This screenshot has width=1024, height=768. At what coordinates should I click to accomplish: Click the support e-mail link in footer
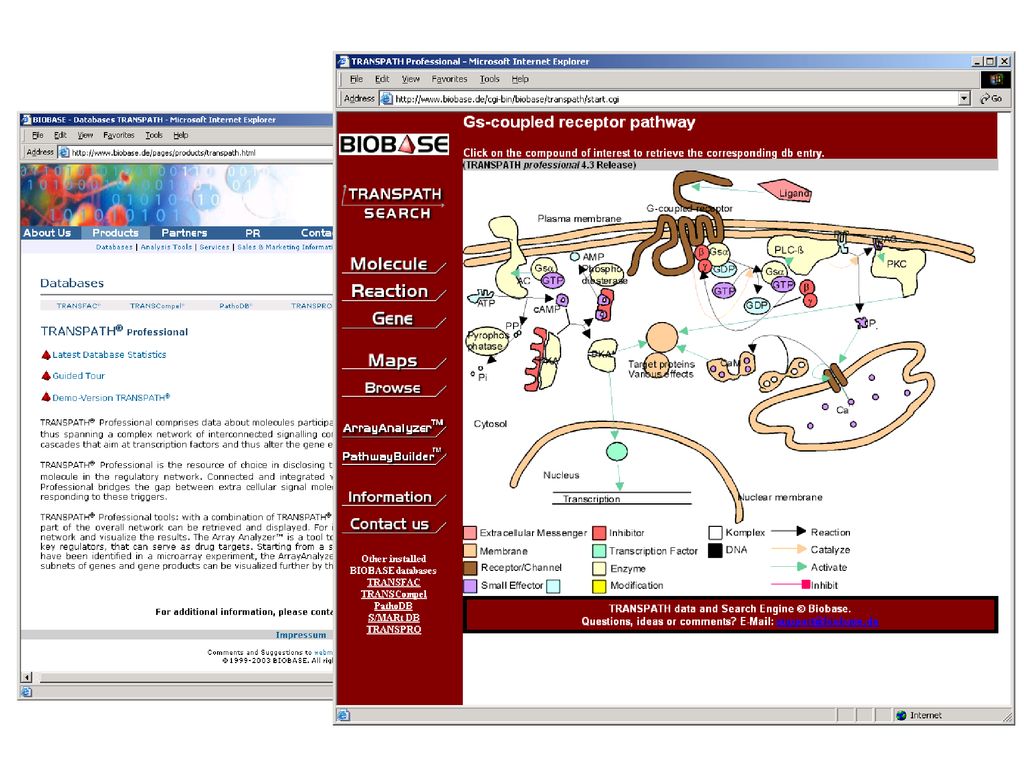pos(827,621)
